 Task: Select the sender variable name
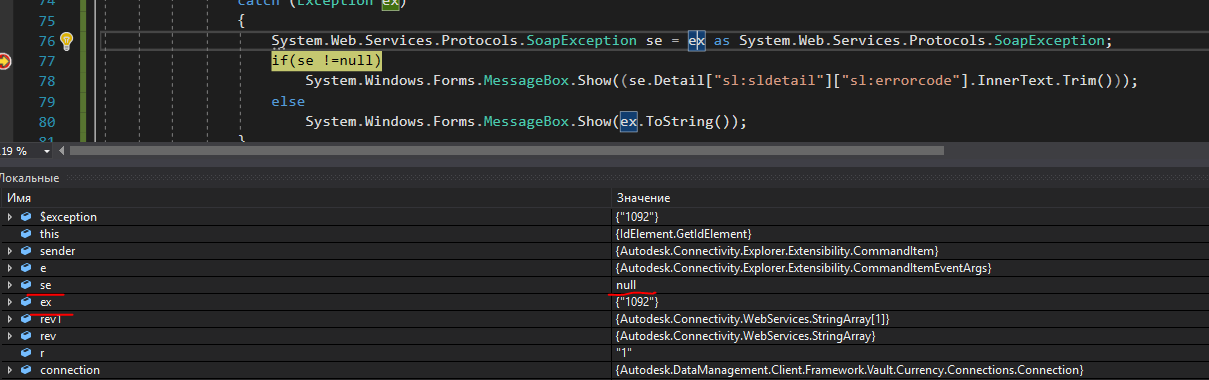point(57,250)
